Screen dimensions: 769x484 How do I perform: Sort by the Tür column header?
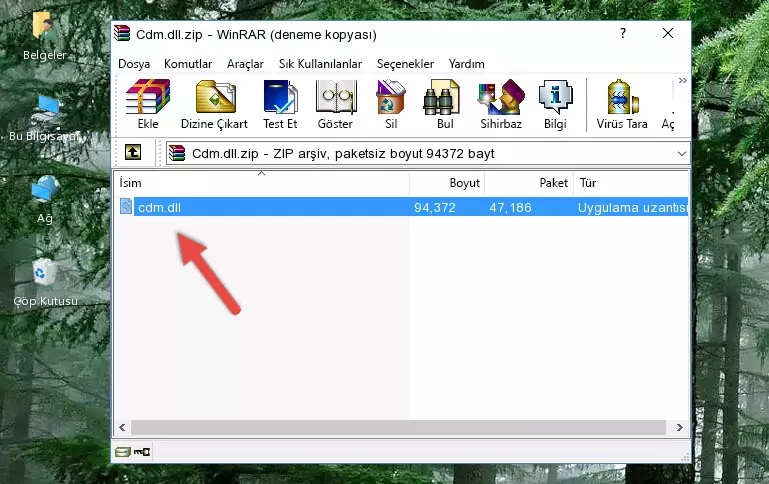coord(631,183)
